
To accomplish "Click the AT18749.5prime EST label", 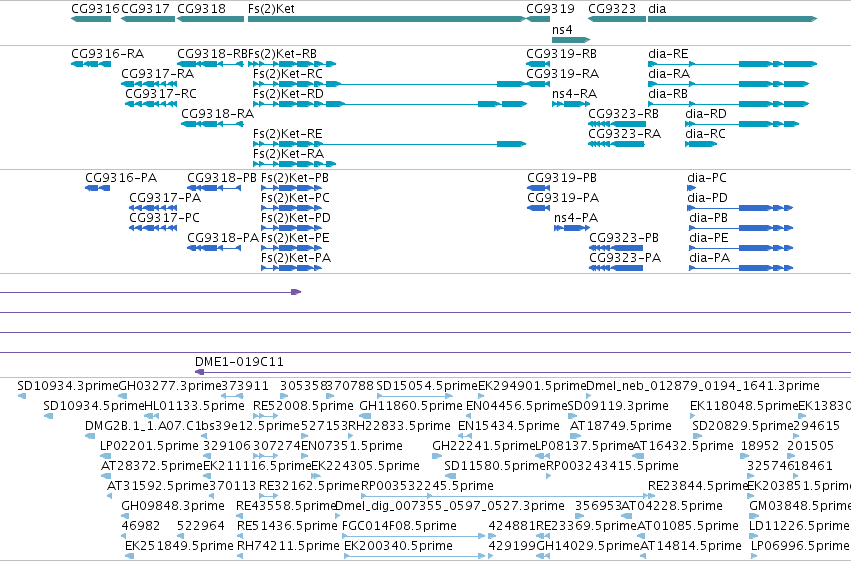I will pyautogui.click(x=621, y=426).
